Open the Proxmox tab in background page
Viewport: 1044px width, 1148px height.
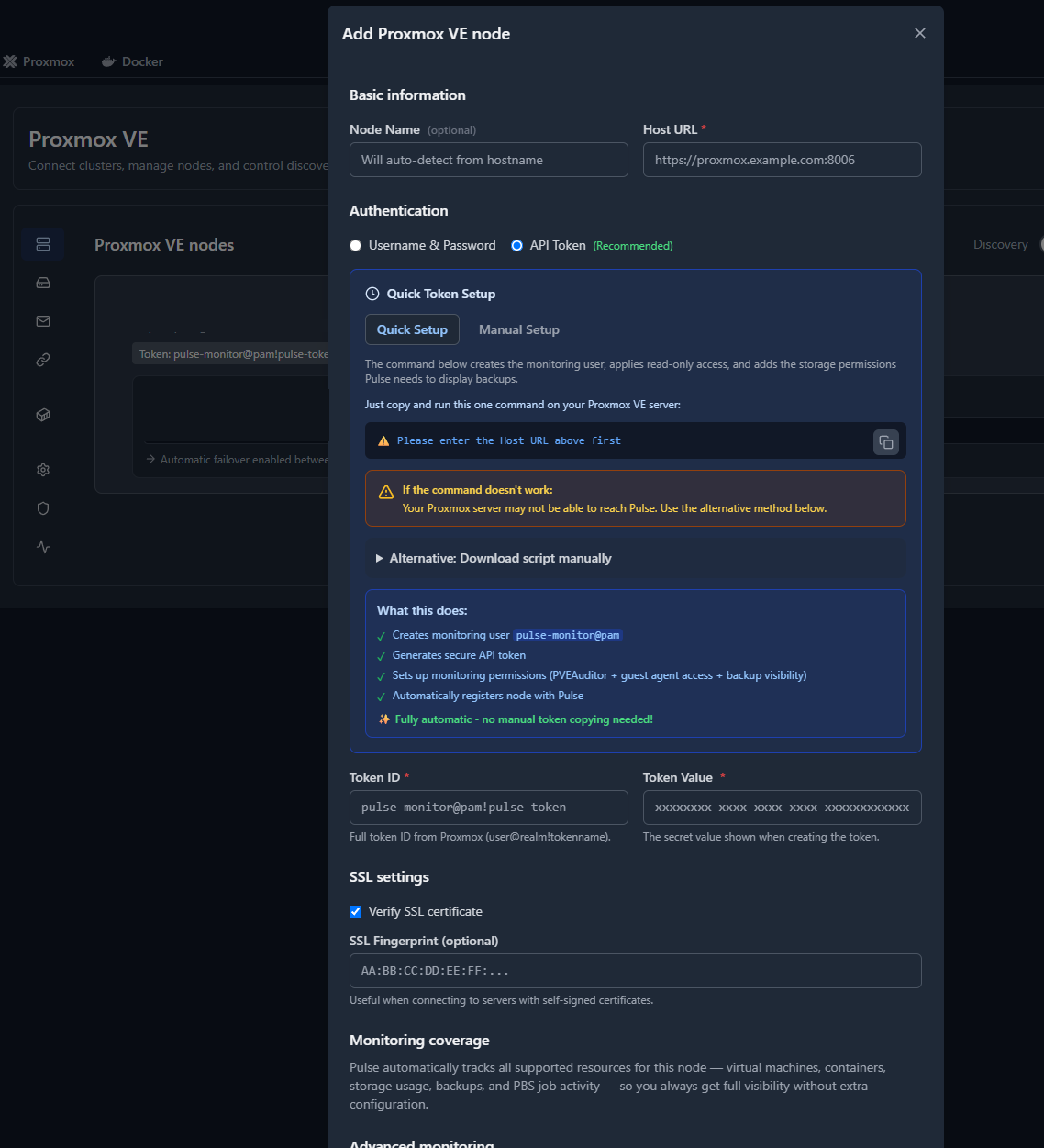click(x=39, y=61)
